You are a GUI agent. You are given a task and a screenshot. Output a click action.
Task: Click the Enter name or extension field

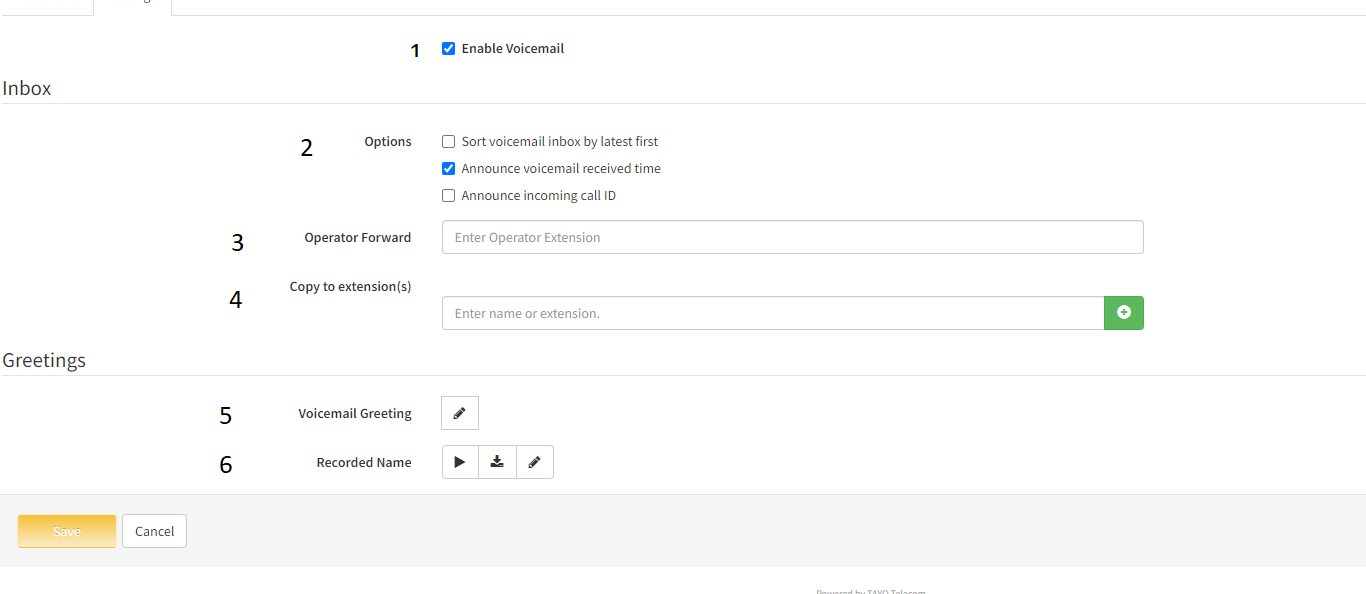point(772,313)
